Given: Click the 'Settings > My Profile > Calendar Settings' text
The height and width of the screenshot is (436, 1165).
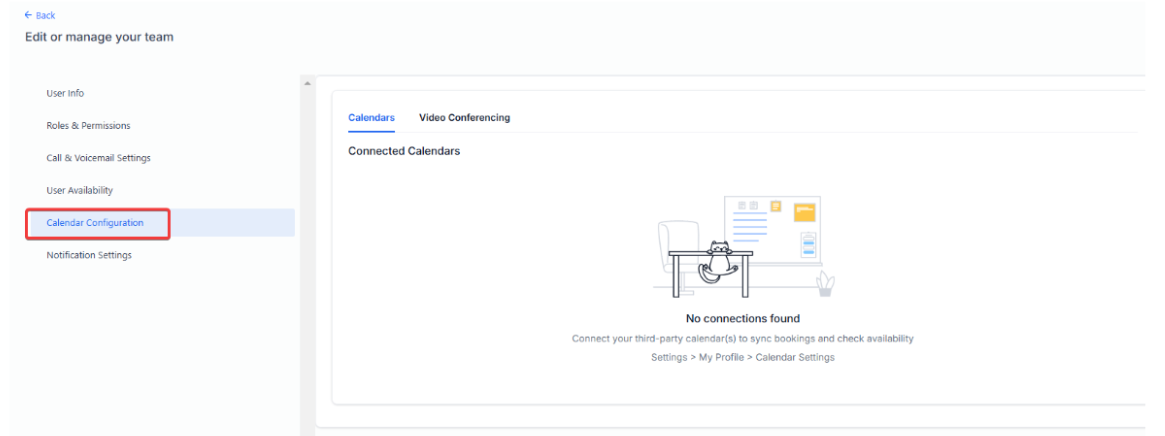Looking at the screenshot, I should pos(742,357).
